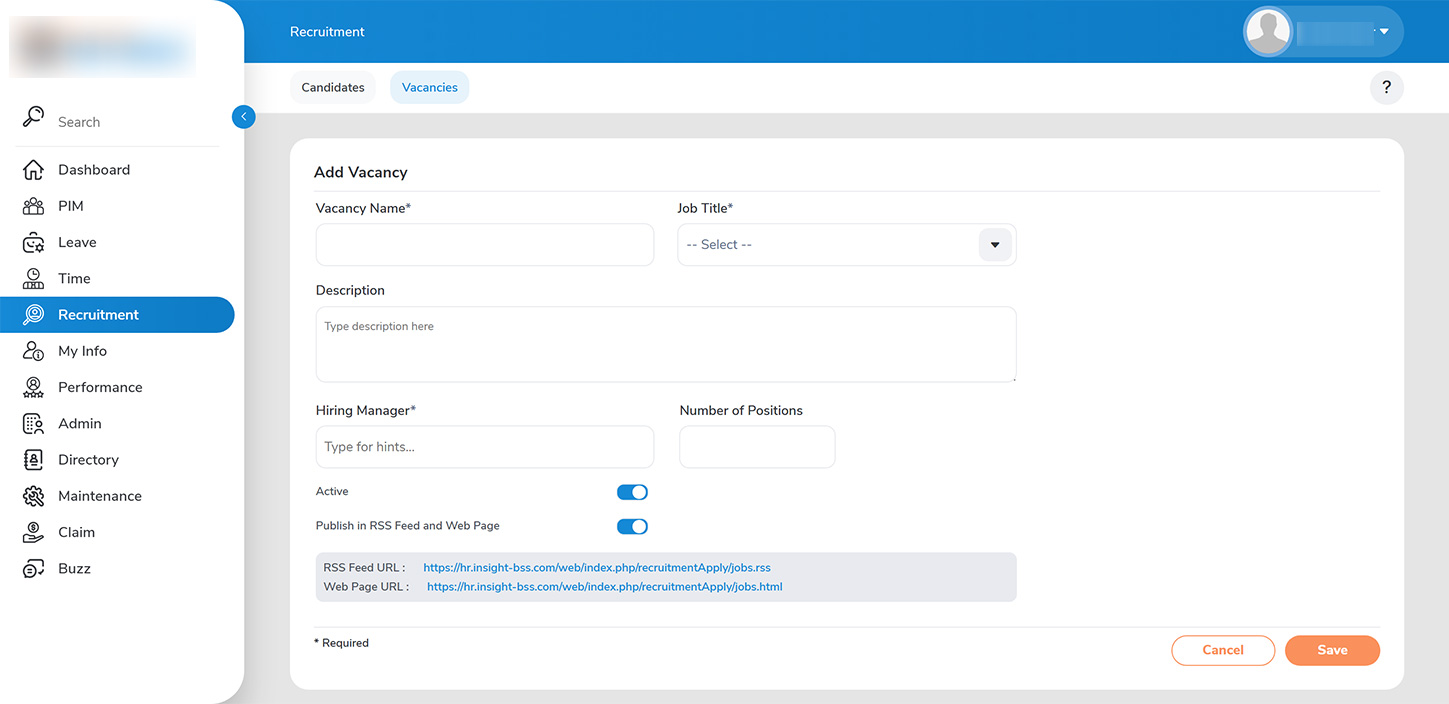Click the Leave icon in sidebar

[x=33, y=243]
